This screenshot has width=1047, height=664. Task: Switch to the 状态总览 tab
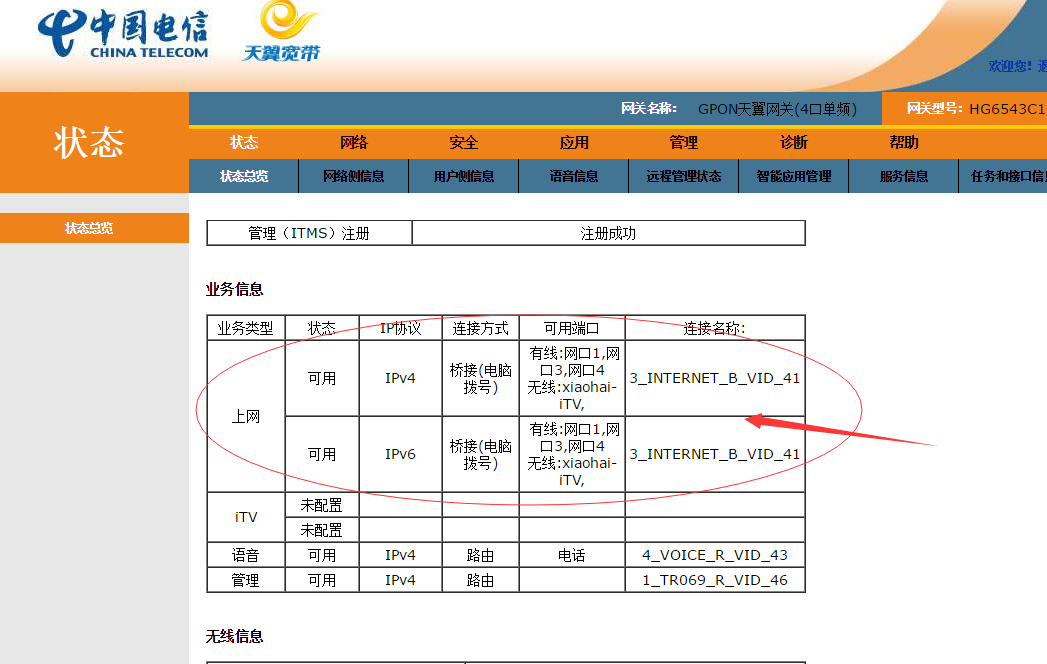[243, 175]
